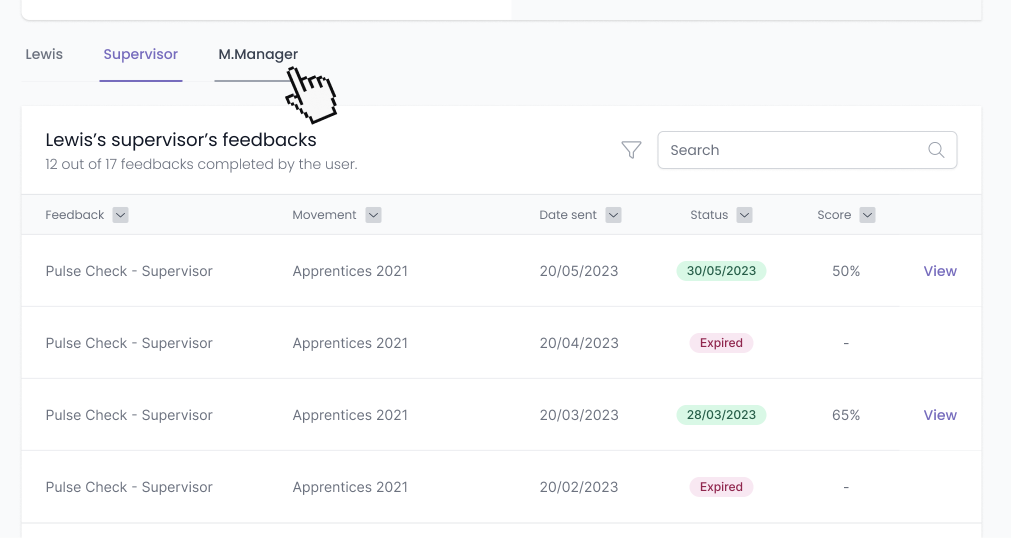Screen dimensions: 1011x538
Task: Select the Supervisor tab
Action: click(x=141, y=54)
